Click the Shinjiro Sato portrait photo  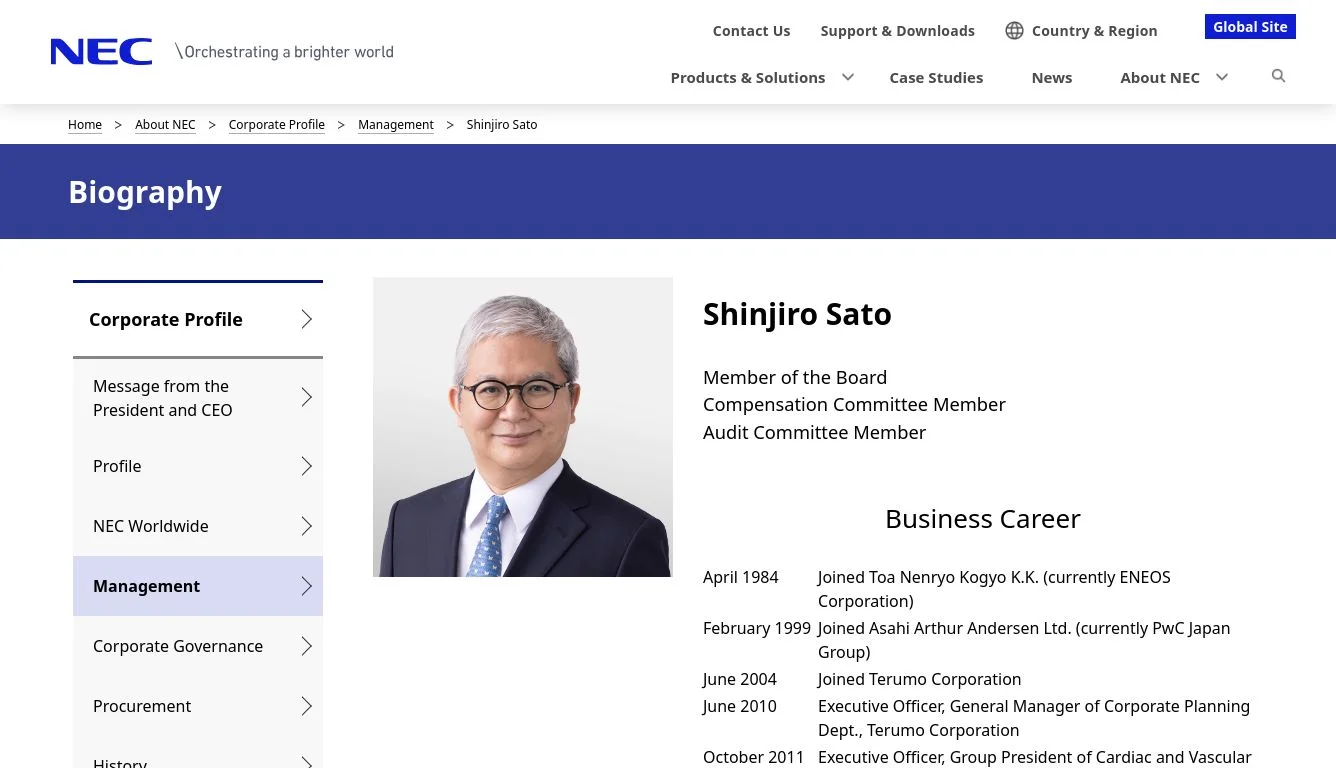pos(523,427)
